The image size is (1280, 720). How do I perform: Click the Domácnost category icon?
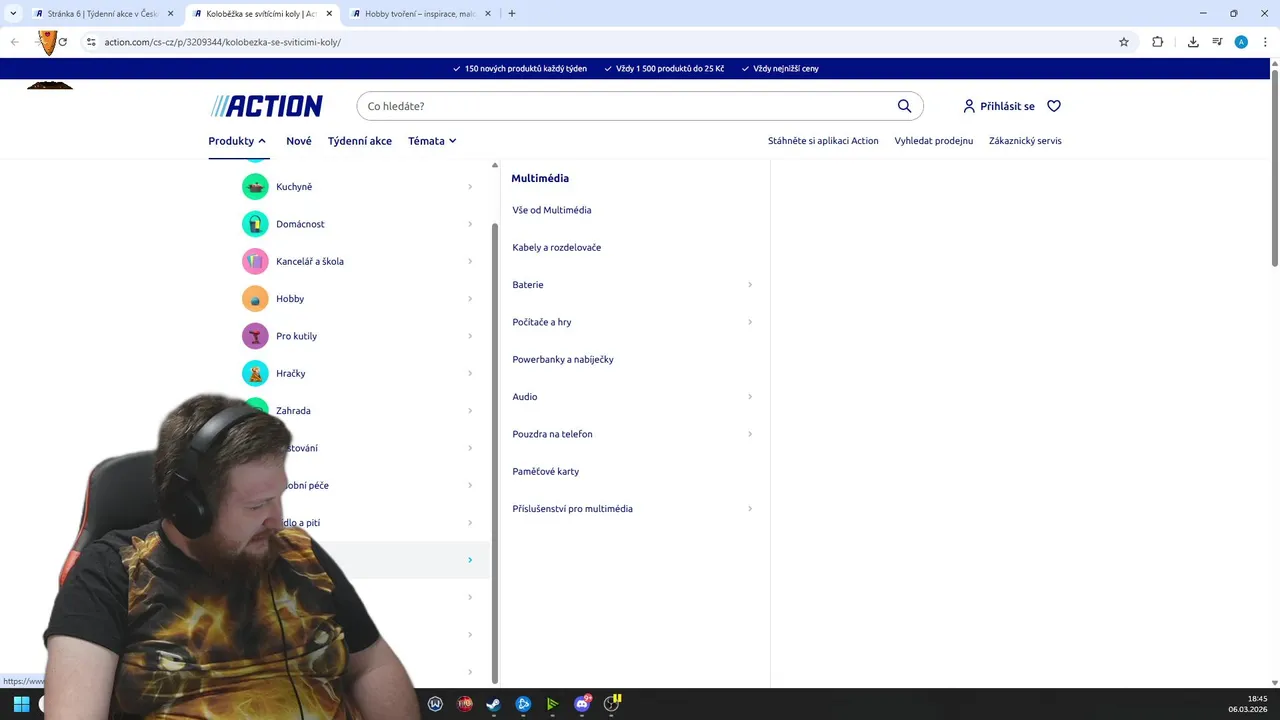pos(255,224)
